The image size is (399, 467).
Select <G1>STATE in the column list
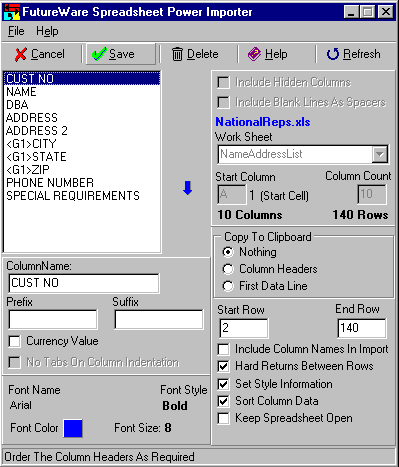[82, 157]
